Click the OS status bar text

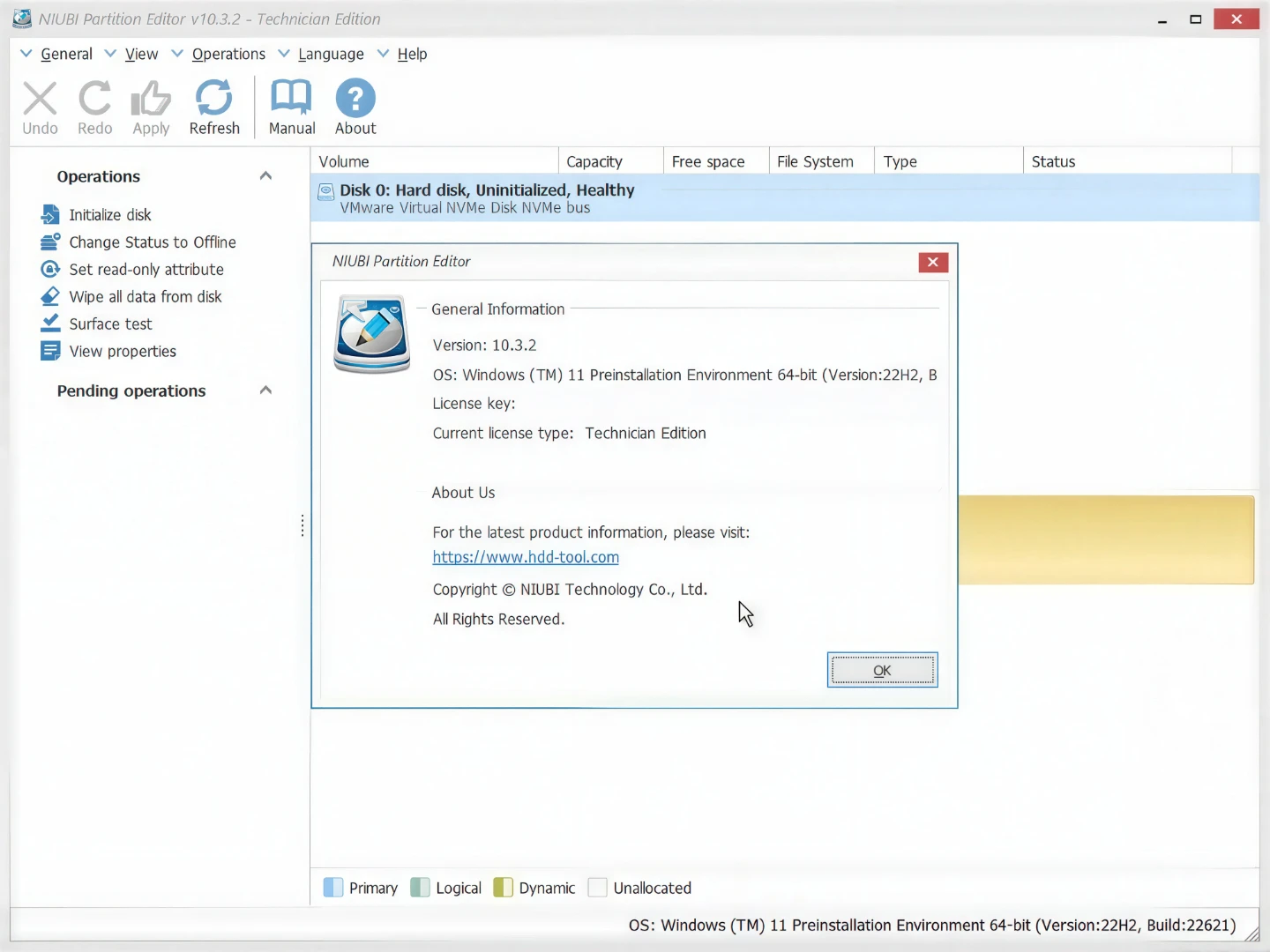click(932, 925)
